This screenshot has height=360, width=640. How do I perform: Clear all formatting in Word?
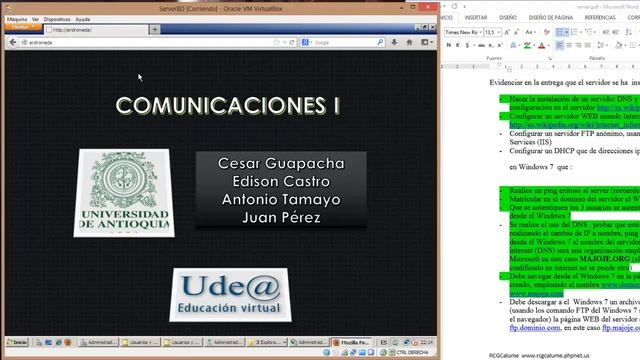(547, 32)
